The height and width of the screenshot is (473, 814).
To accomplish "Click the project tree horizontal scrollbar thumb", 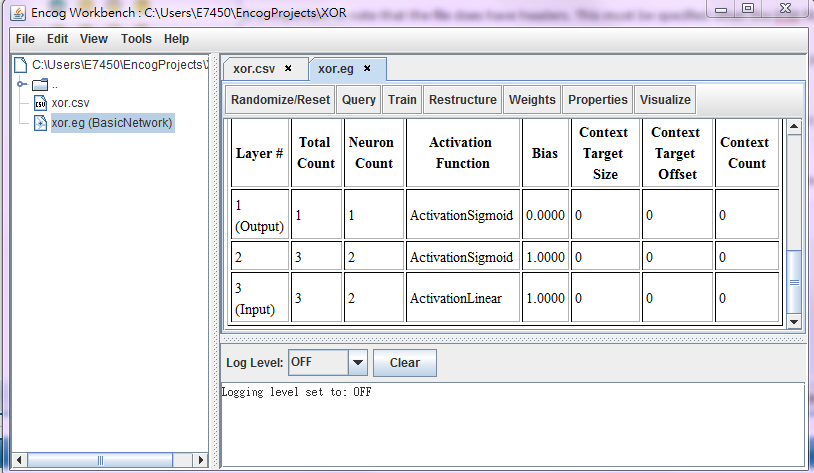I will click(x=100, y=460).
